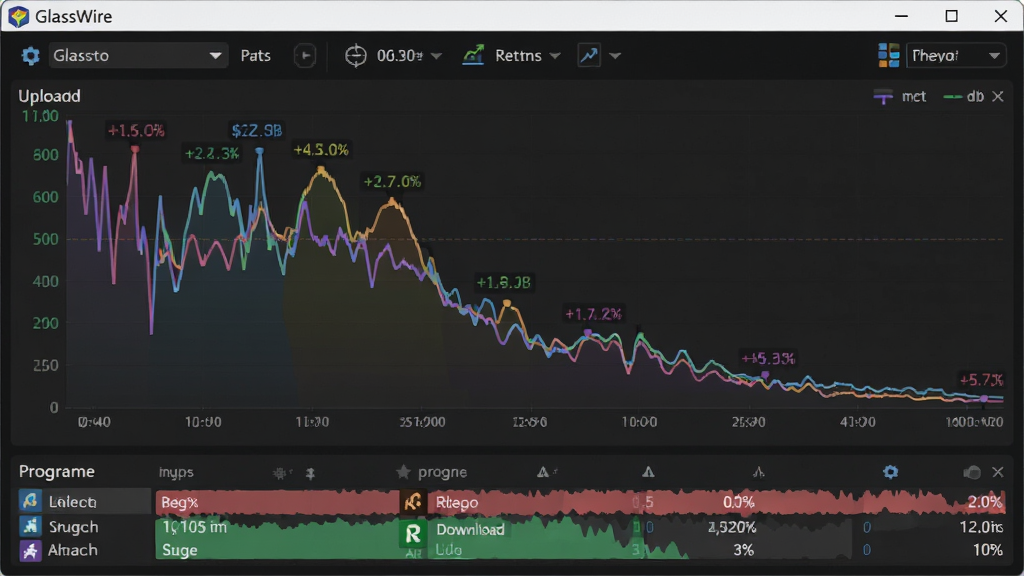Click the Lalecta app icon
Viewport: 1024px width, 576px height.
coord(30,501)
